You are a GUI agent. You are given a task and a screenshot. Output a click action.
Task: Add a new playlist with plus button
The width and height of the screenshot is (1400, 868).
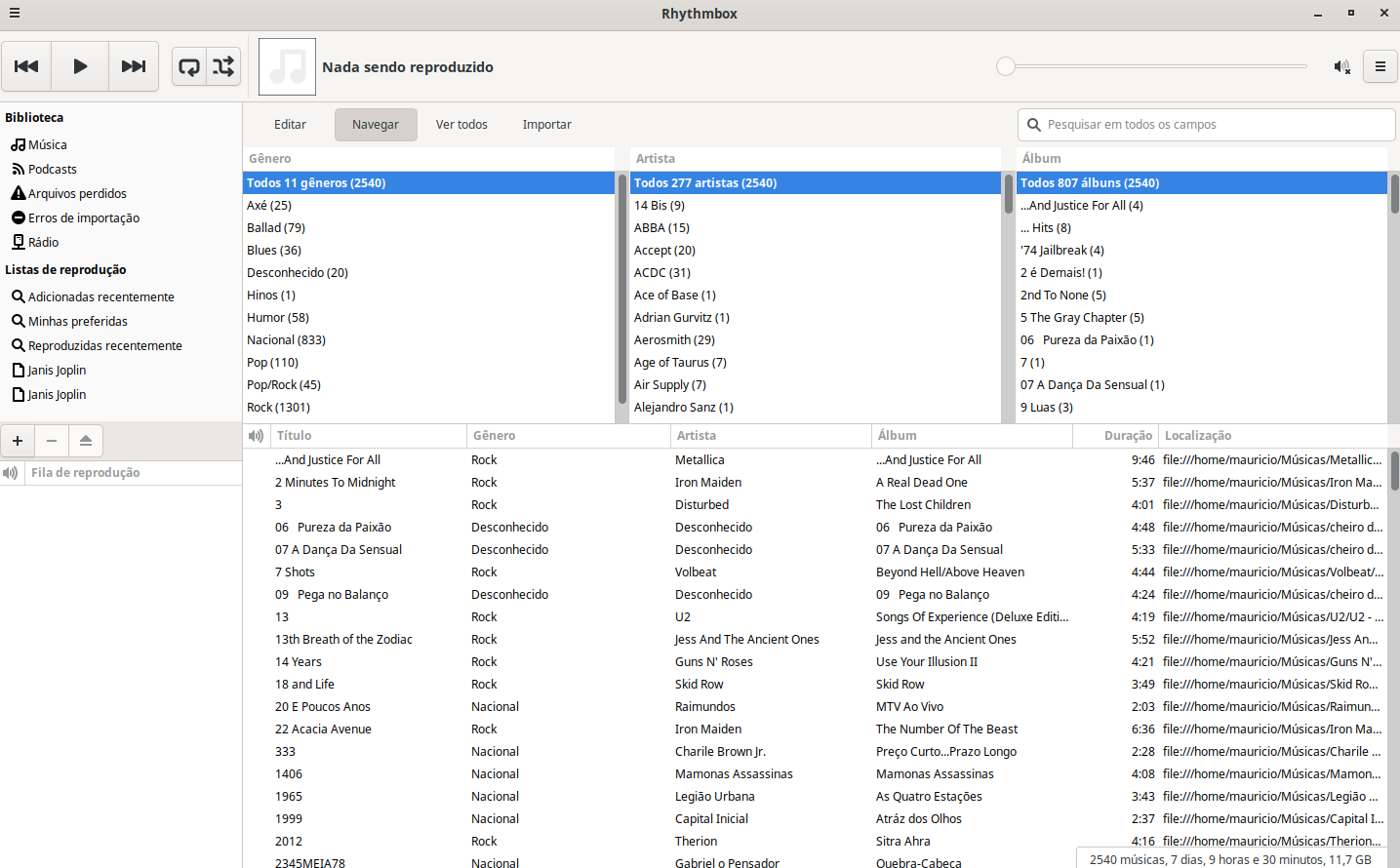18,441
